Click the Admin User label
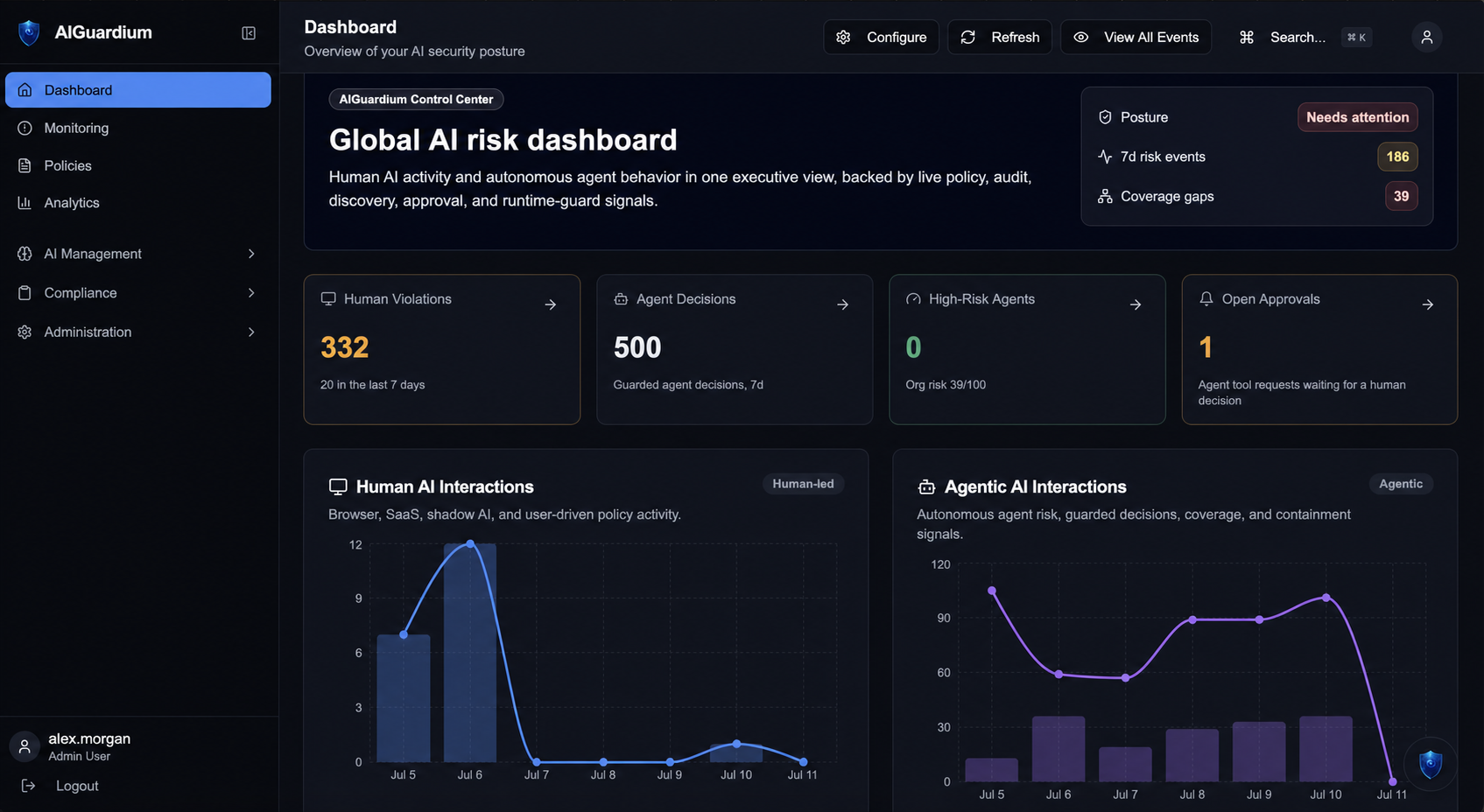 (x=80, y=756)
